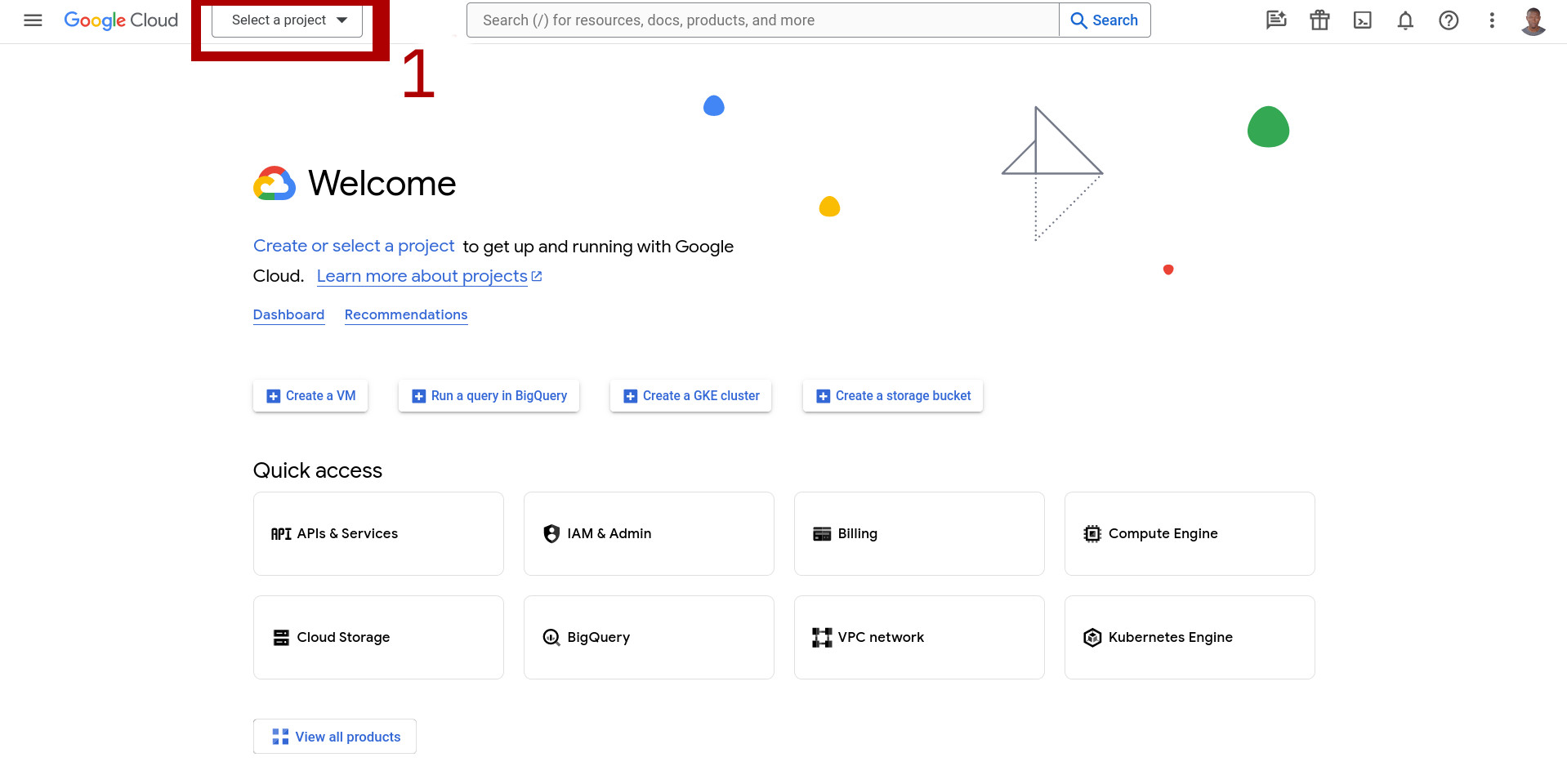Click the Google Cloud logo
1567x784 pixels.
(121, 20)
